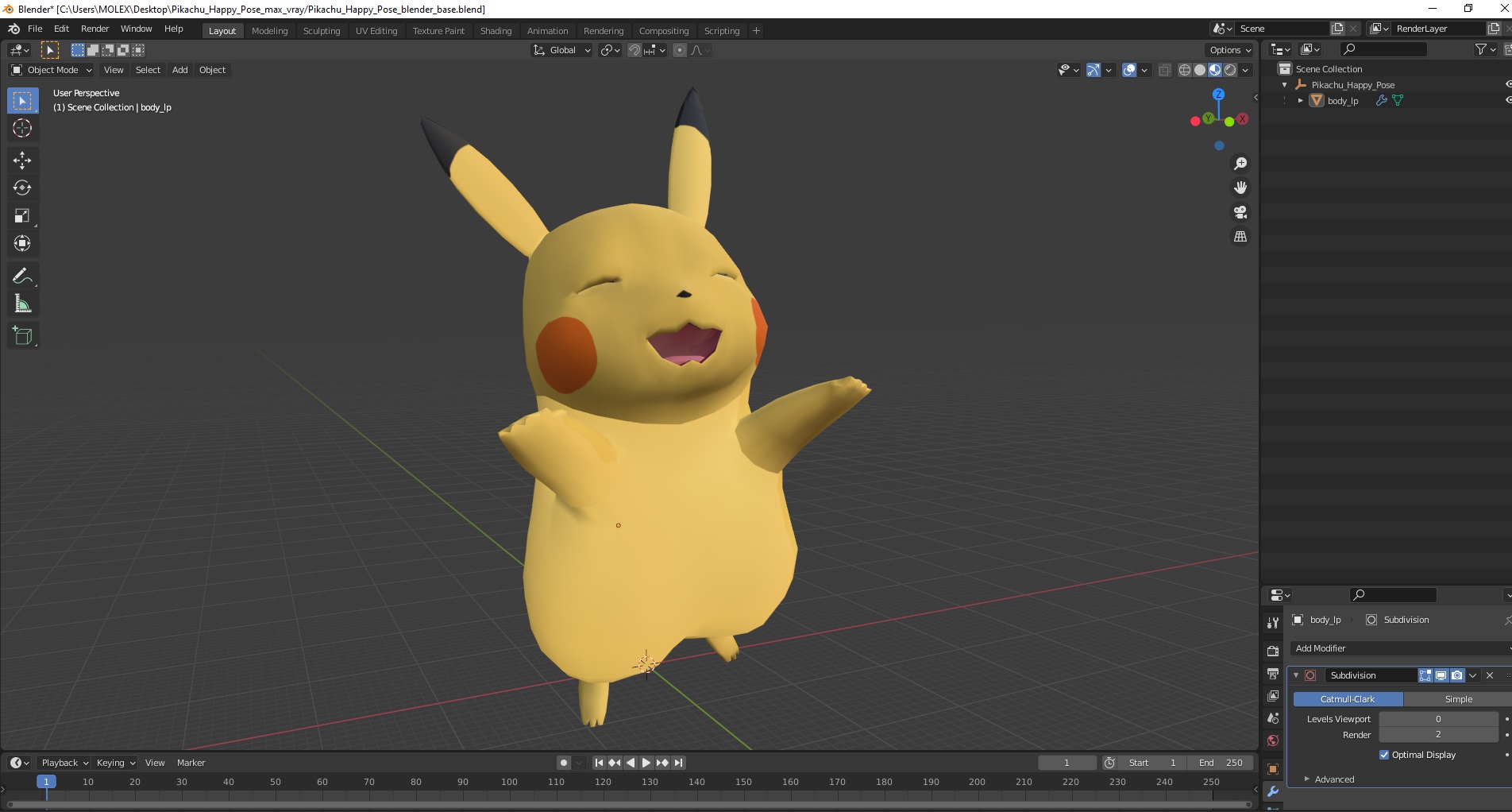Open Render properties tab icon

(1273, 651)
